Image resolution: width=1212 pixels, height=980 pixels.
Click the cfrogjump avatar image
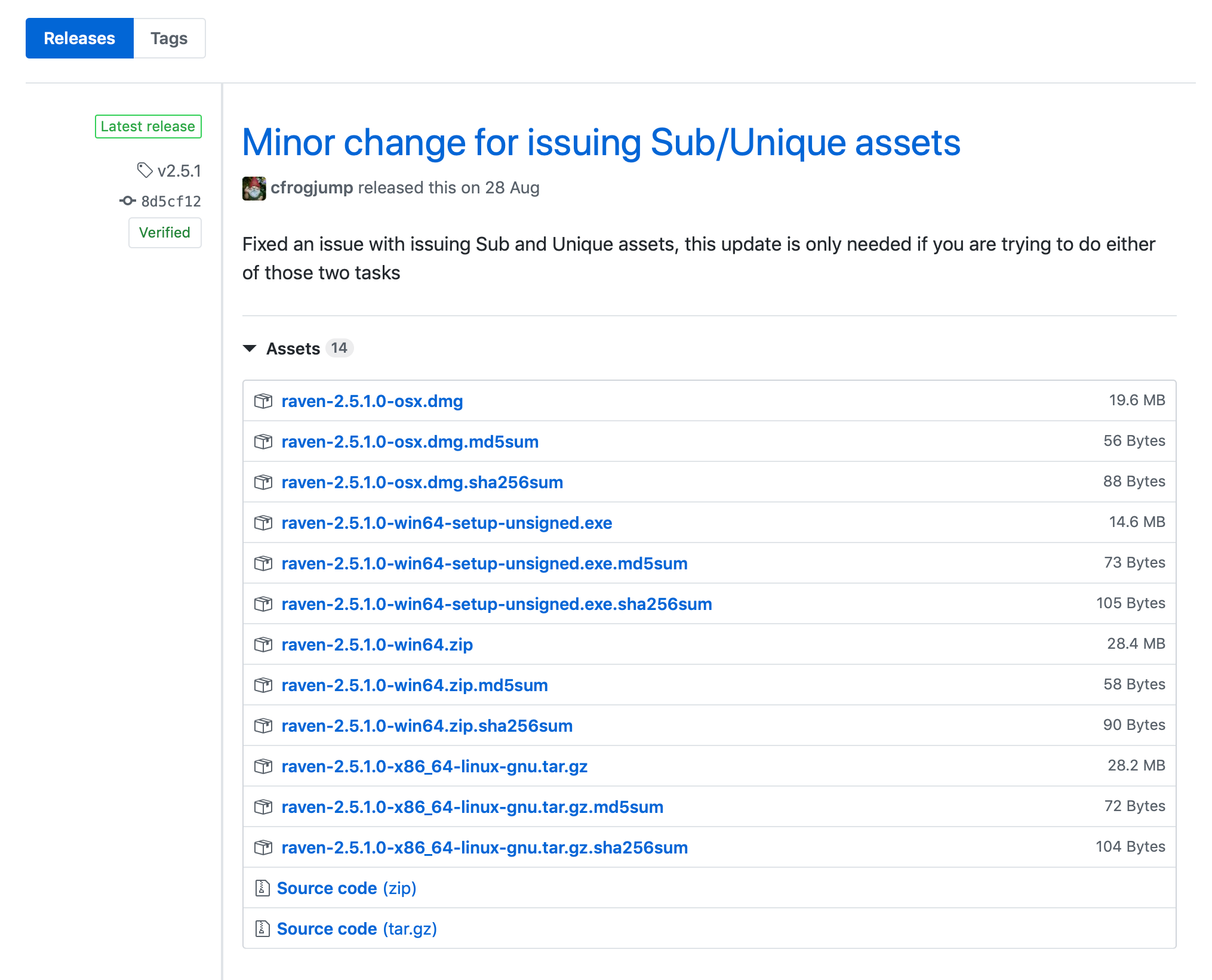pos(254,188)
